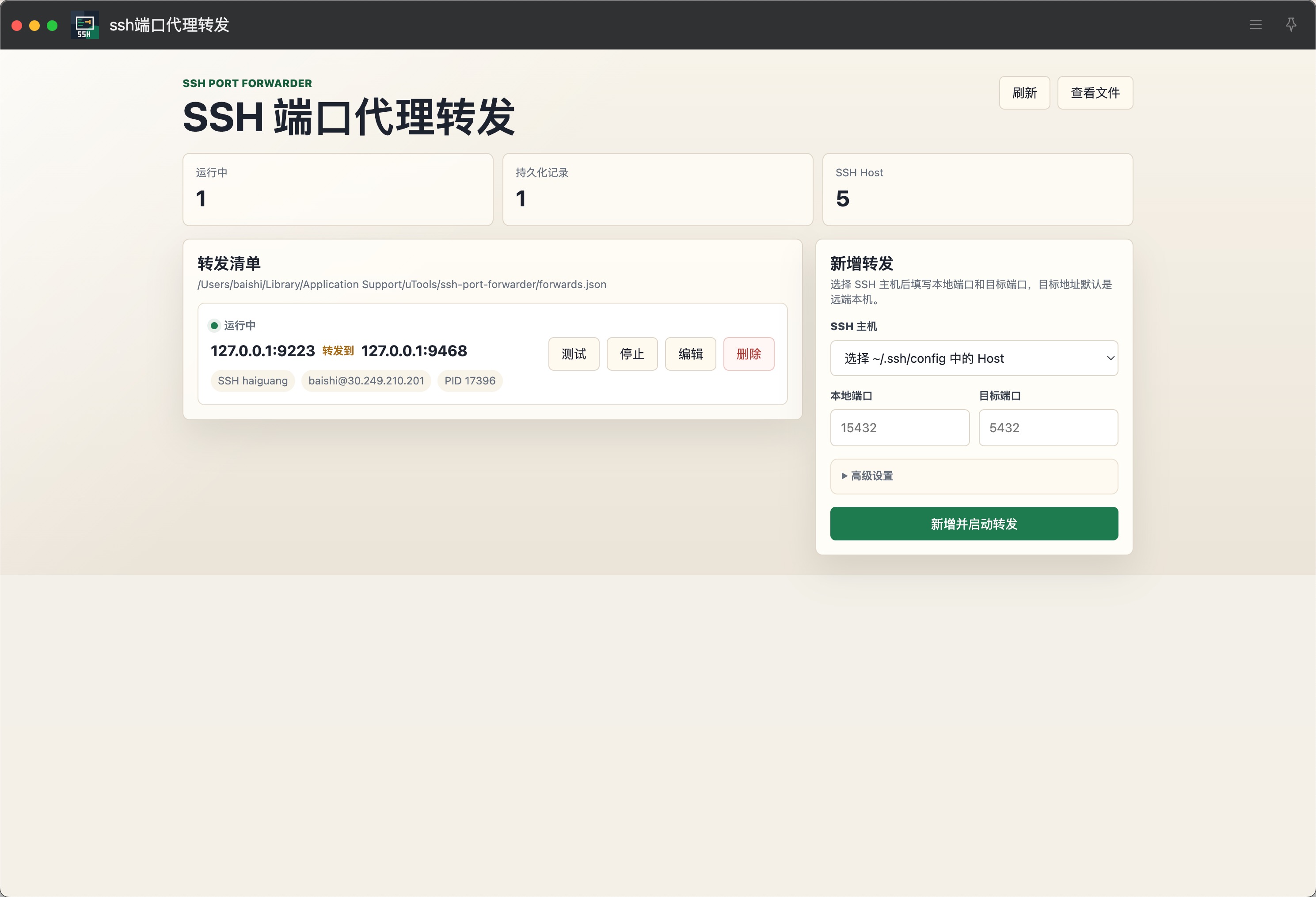Click the SSH plugin logo icon
1316x897 pixels.
tap(85, 25)
